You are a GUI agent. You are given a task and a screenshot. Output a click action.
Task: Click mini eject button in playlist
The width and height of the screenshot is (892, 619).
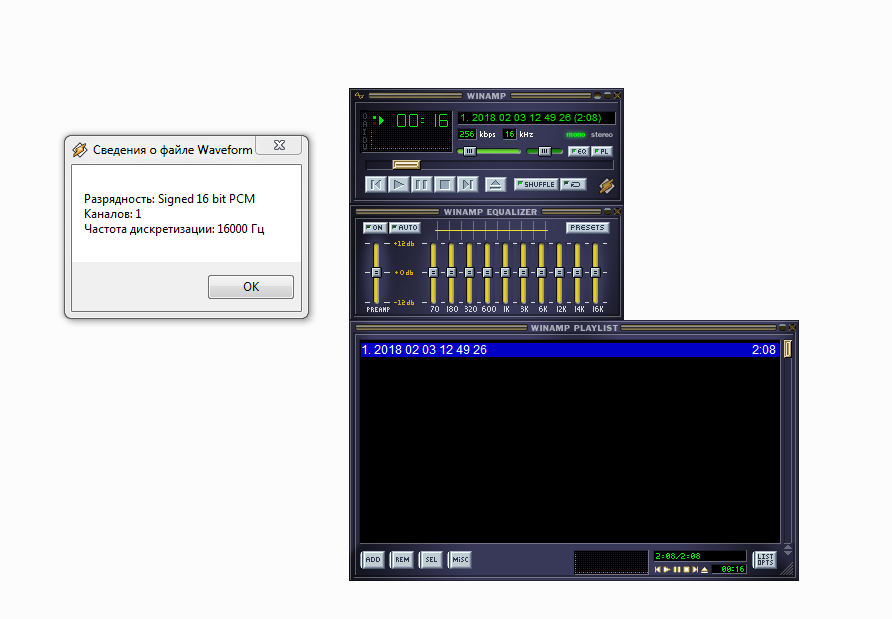pyautogui.click(x=704, y=570)
